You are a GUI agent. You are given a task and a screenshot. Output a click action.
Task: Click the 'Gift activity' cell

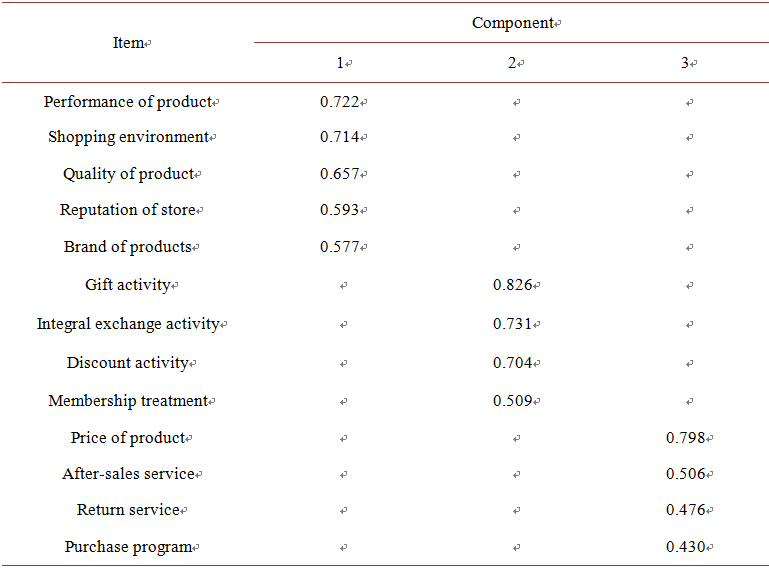128,285
